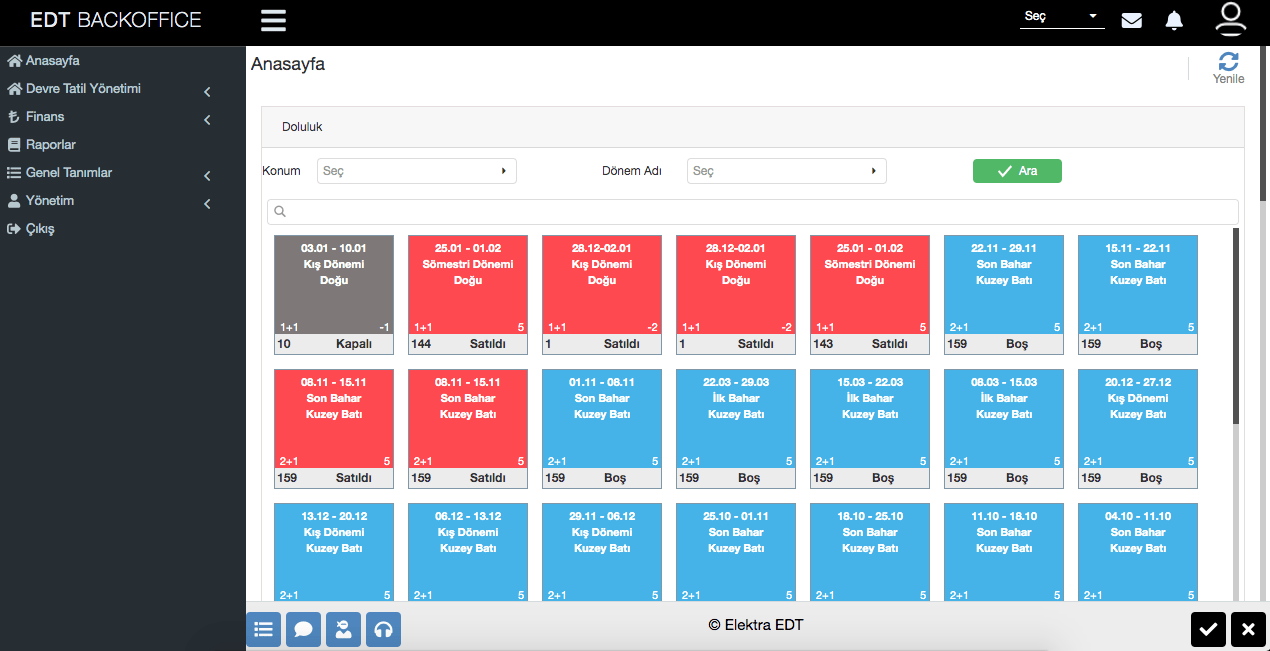Open the Dönem Adı dropdown
1270x651 pixels.
coord(786,171)
